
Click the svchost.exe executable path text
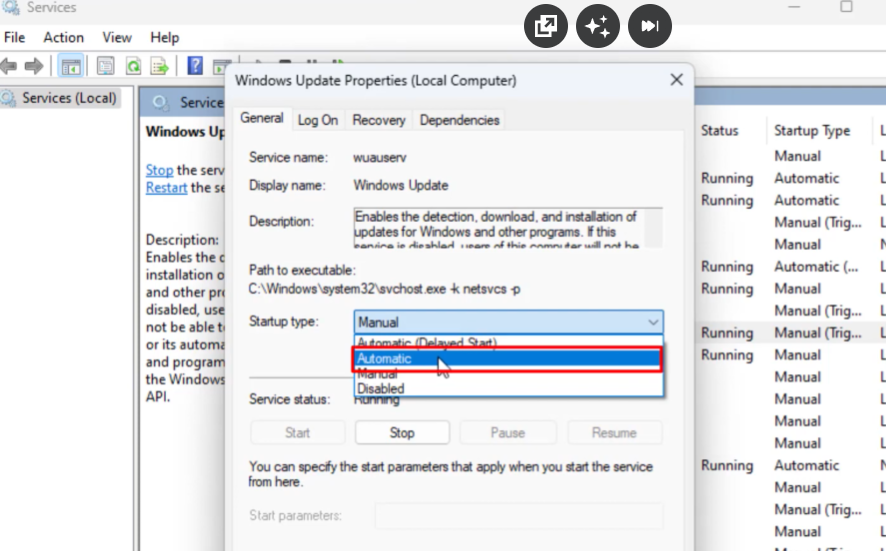point(384,289)
